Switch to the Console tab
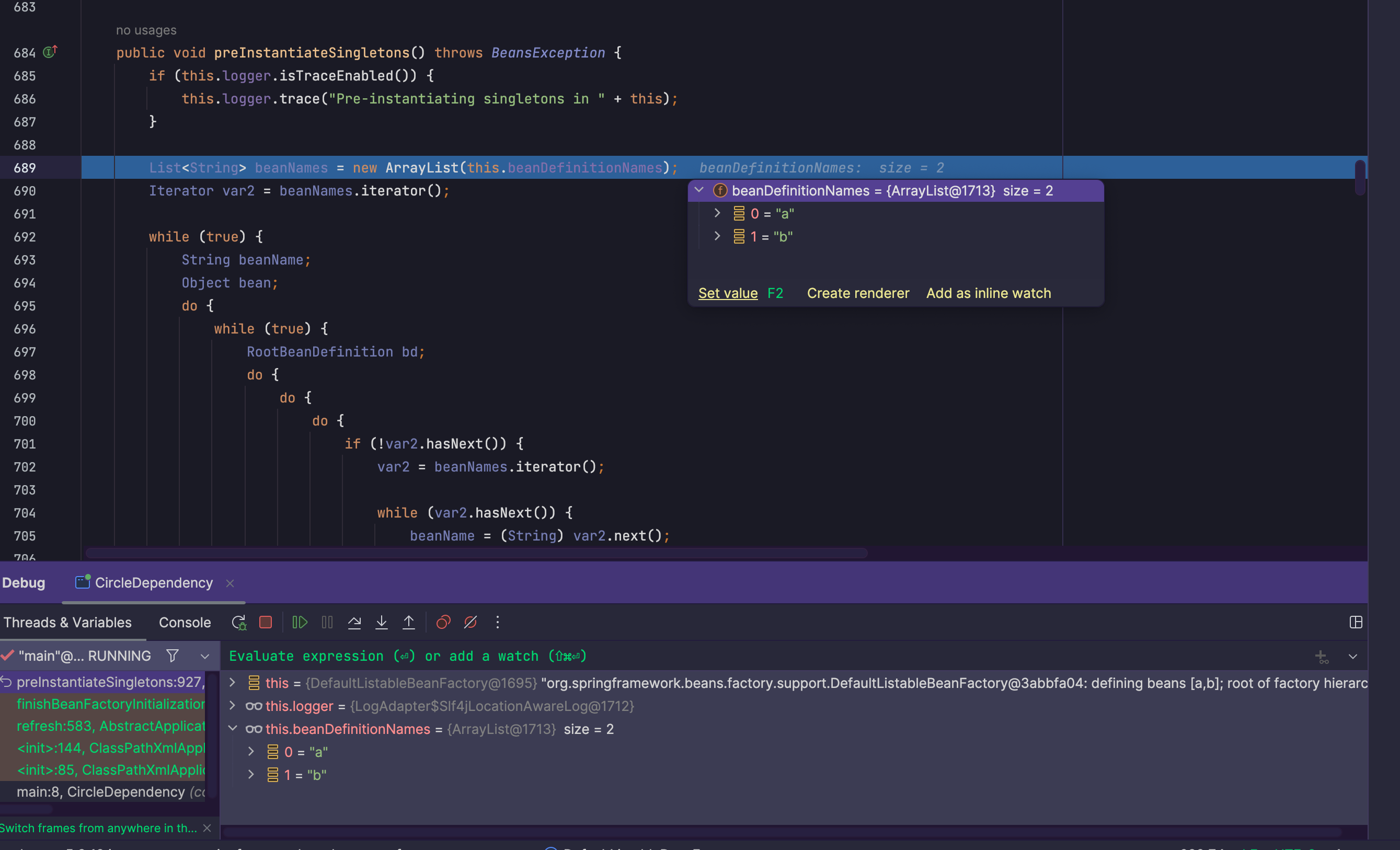This screenshot has width=1400, height=850. (x=185, y=622)
